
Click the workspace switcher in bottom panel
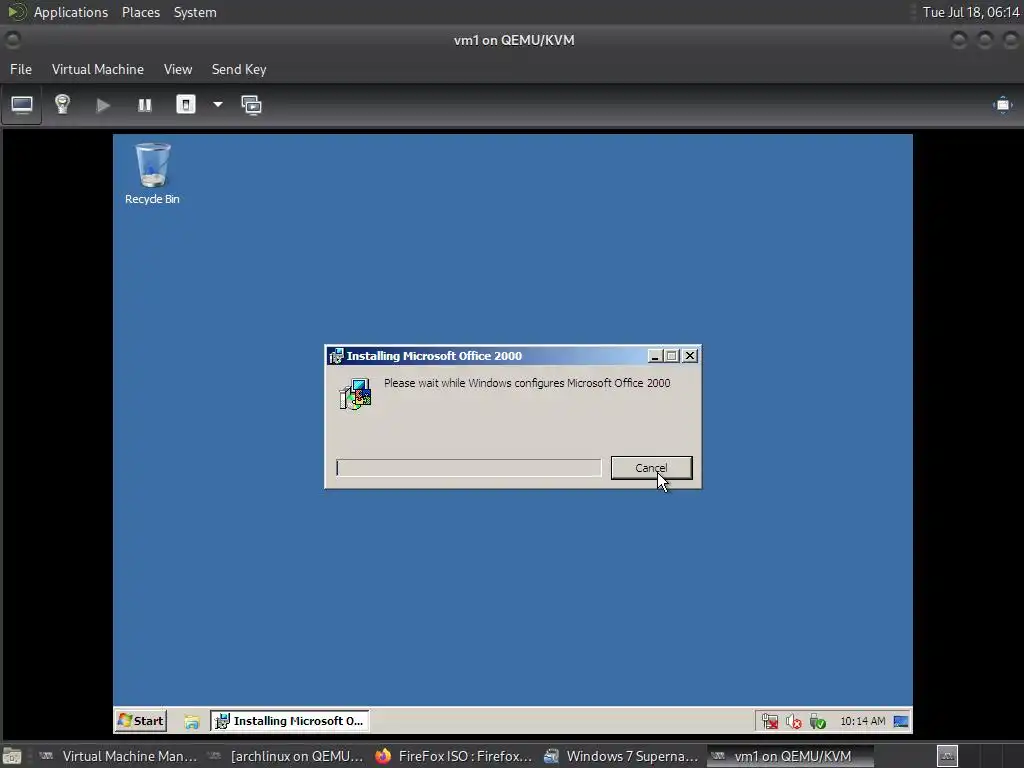[x=948, y=756]
